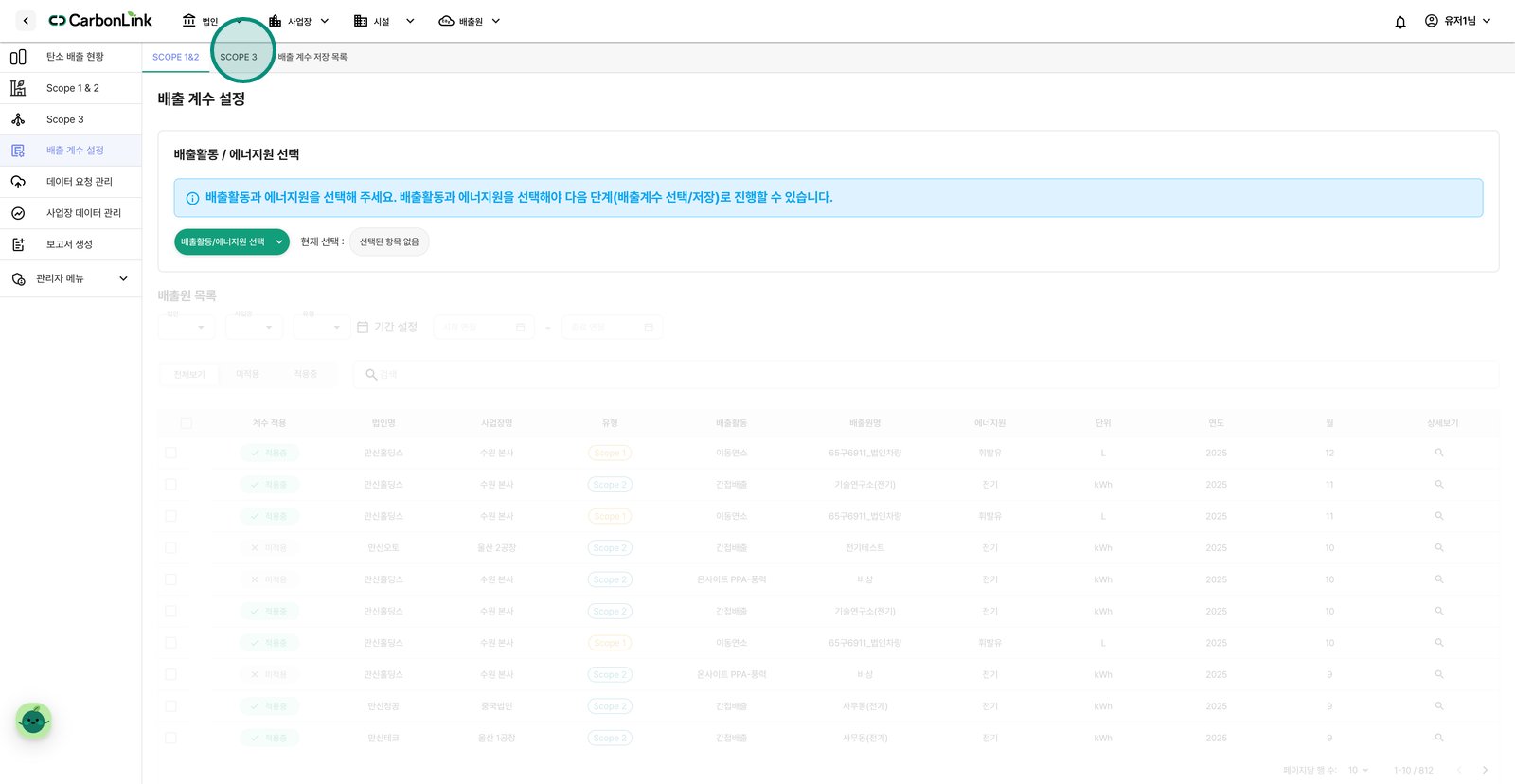Open 보고서 생성 report icon

[18, 244]
